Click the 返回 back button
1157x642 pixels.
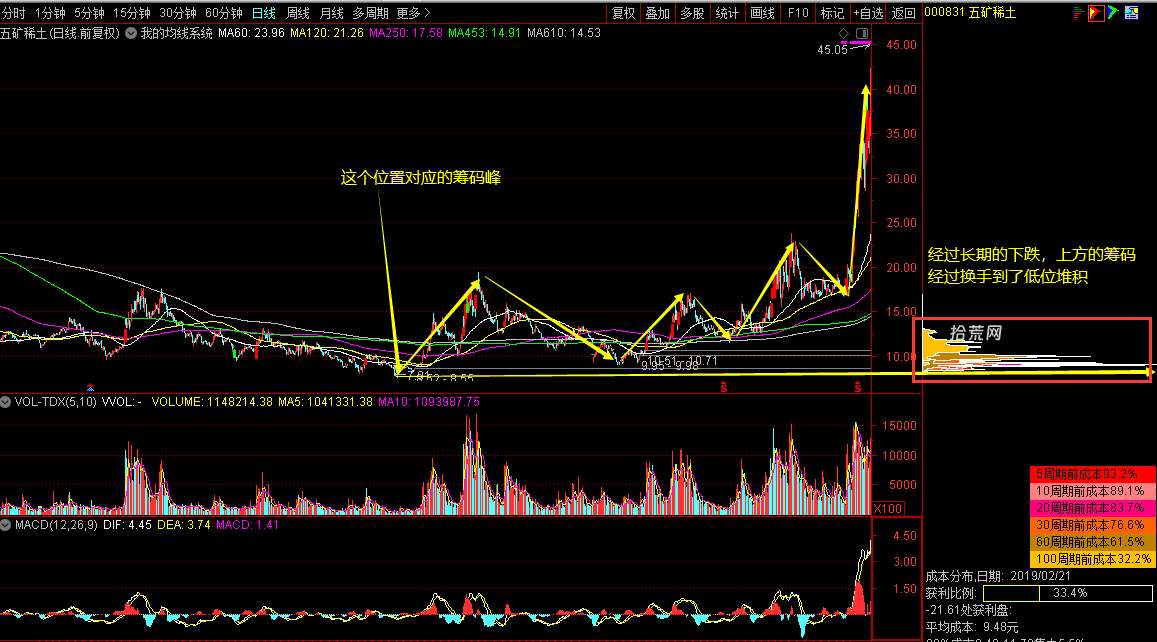coord(903,13)
